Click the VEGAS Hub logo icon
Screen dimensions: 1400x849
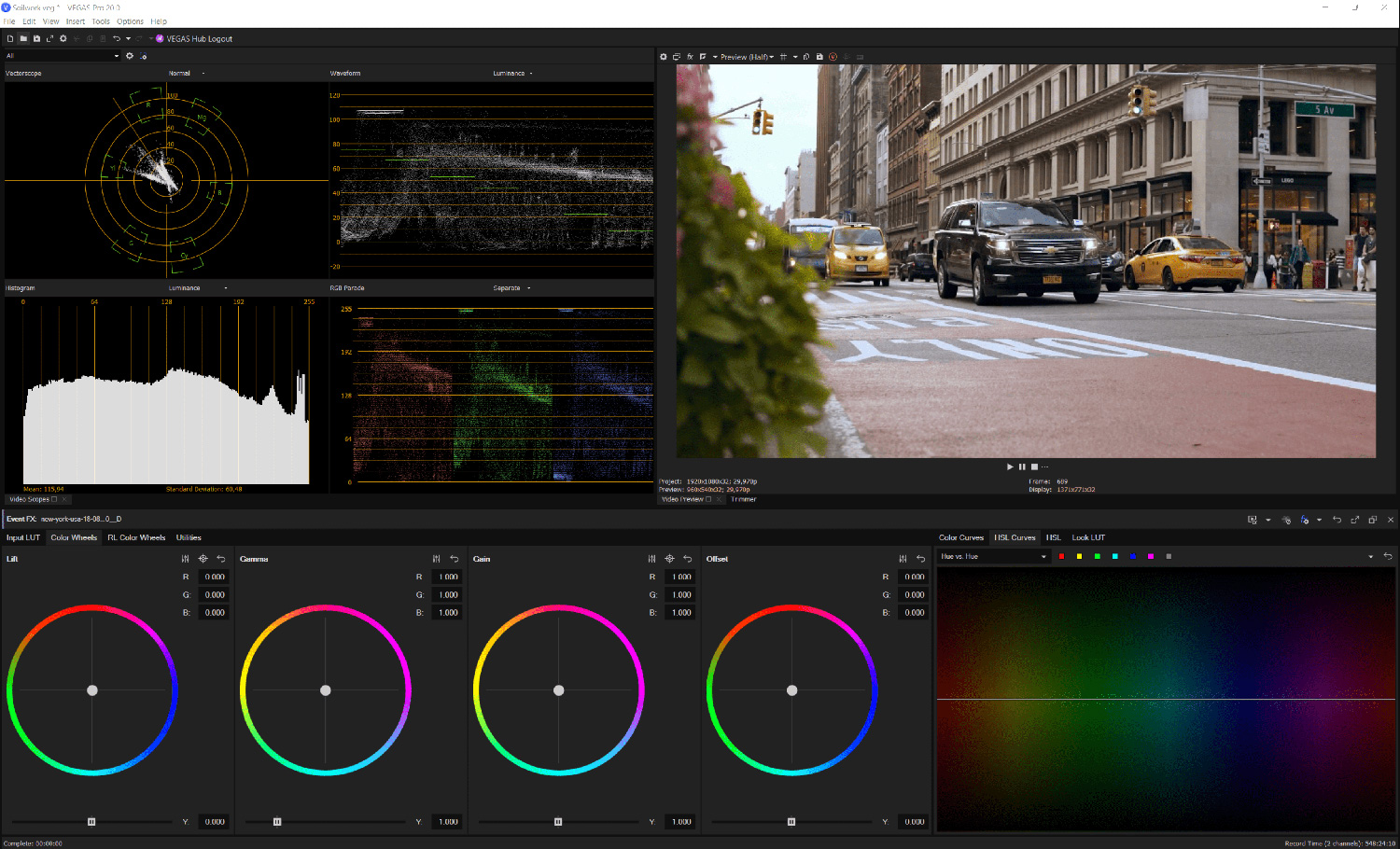pyautogui.click(x=160, y=39)
